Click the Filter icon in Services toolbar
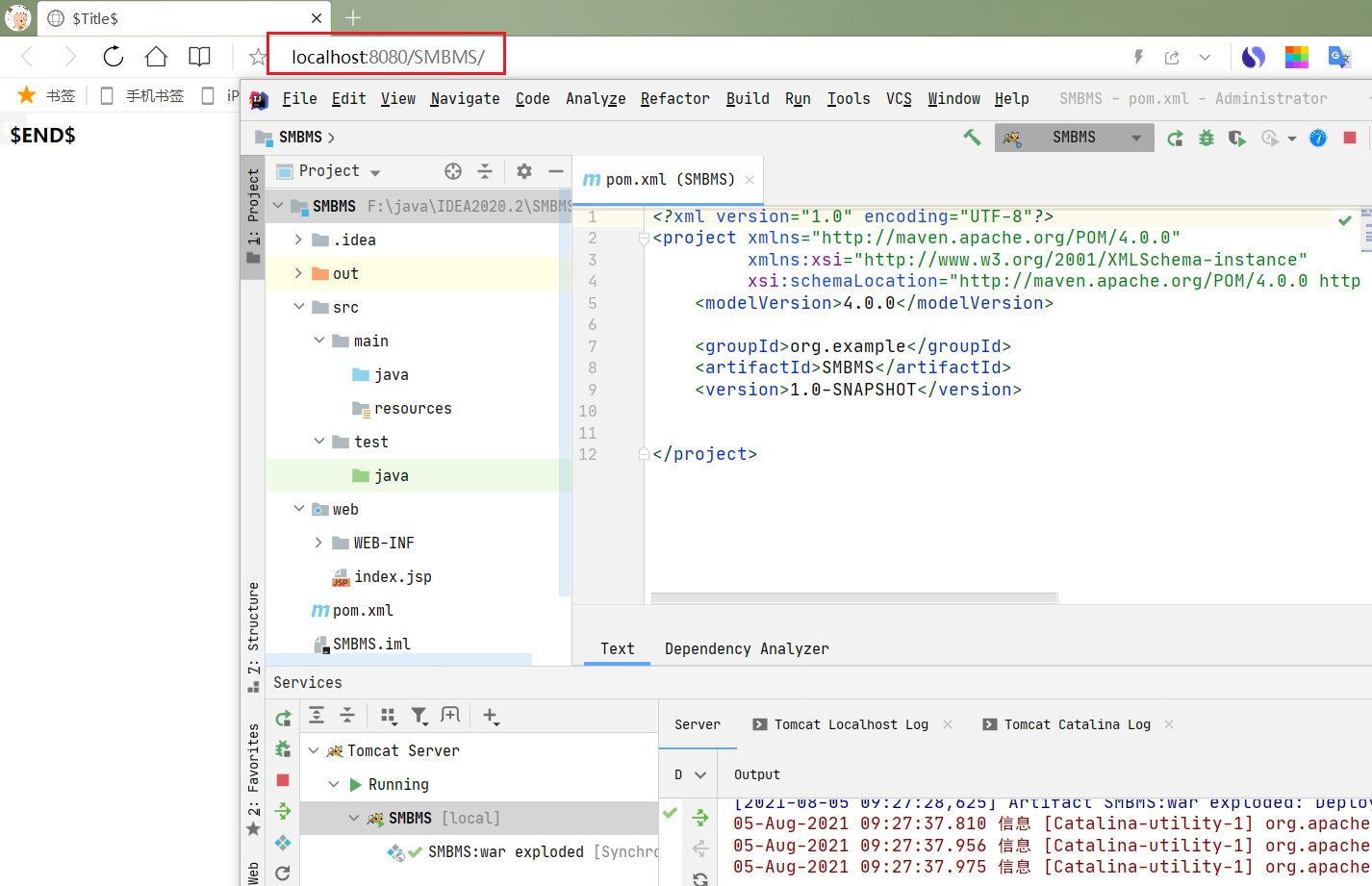The image size is (1372, 886). (x=419, y=716)
